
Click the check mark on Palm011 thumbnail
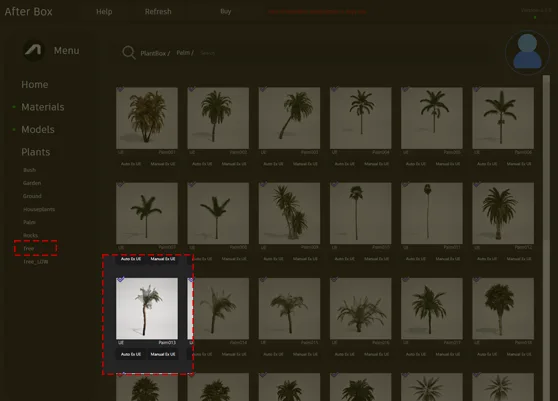click(405, 184)
